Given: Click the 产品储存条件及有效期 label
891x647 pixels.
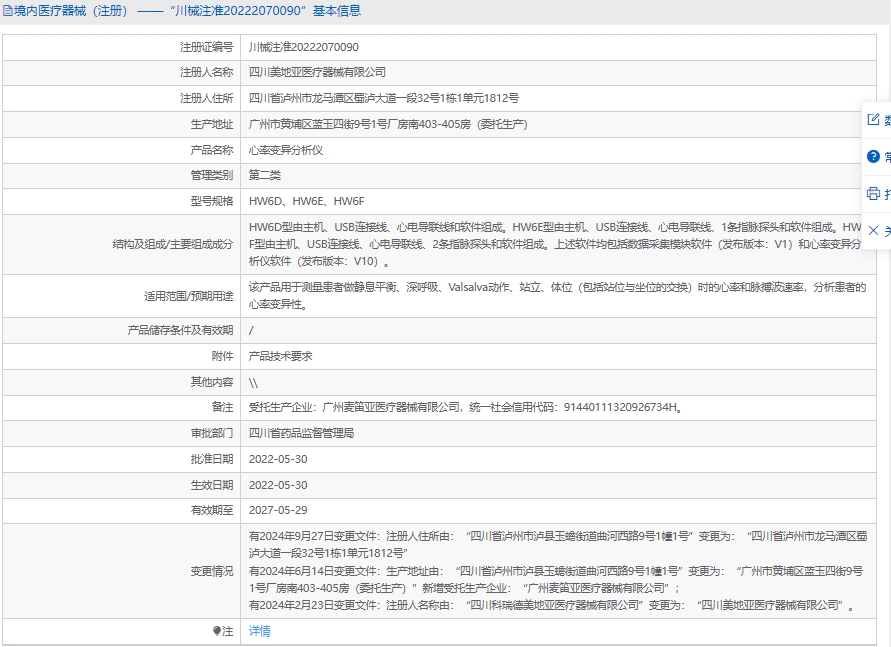Looking at the screenshot, I should pyautogui.click(x=181, y=330).
